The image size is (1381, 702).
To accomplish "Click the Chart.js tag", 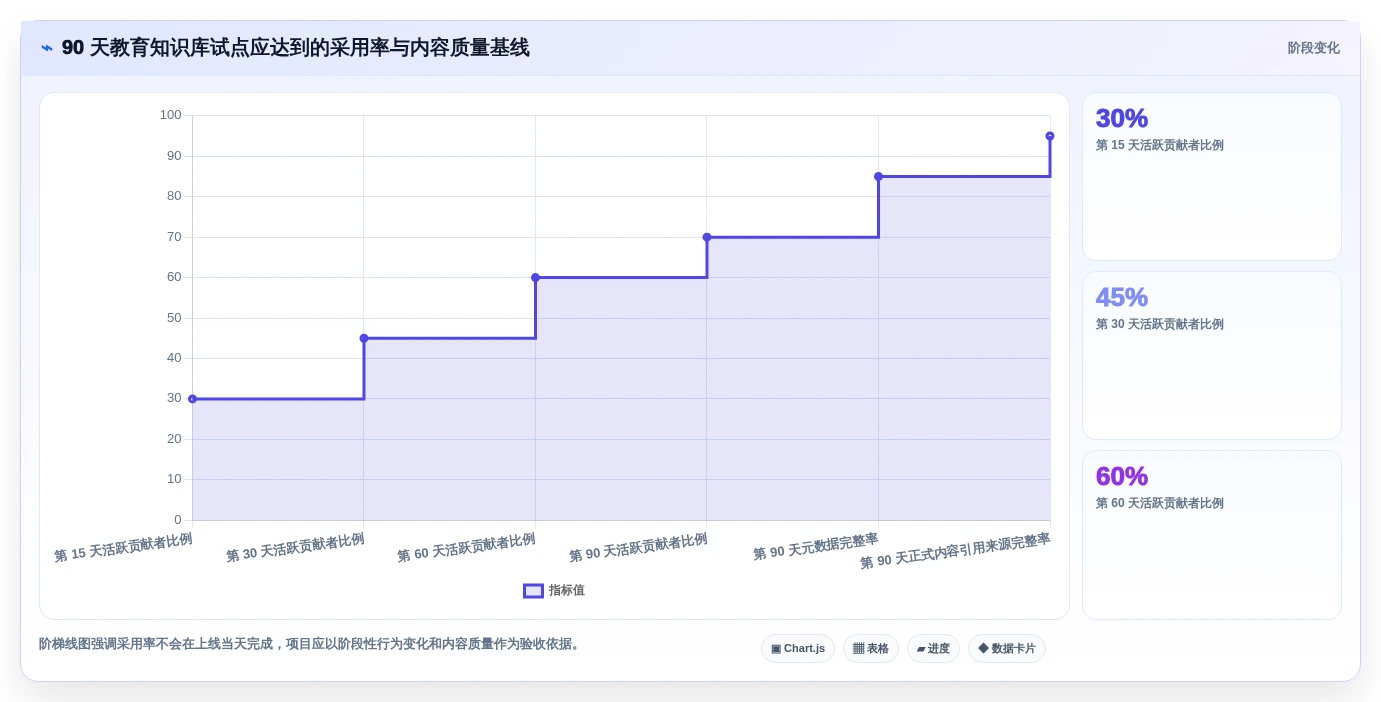I will click(x=798, y=649).
